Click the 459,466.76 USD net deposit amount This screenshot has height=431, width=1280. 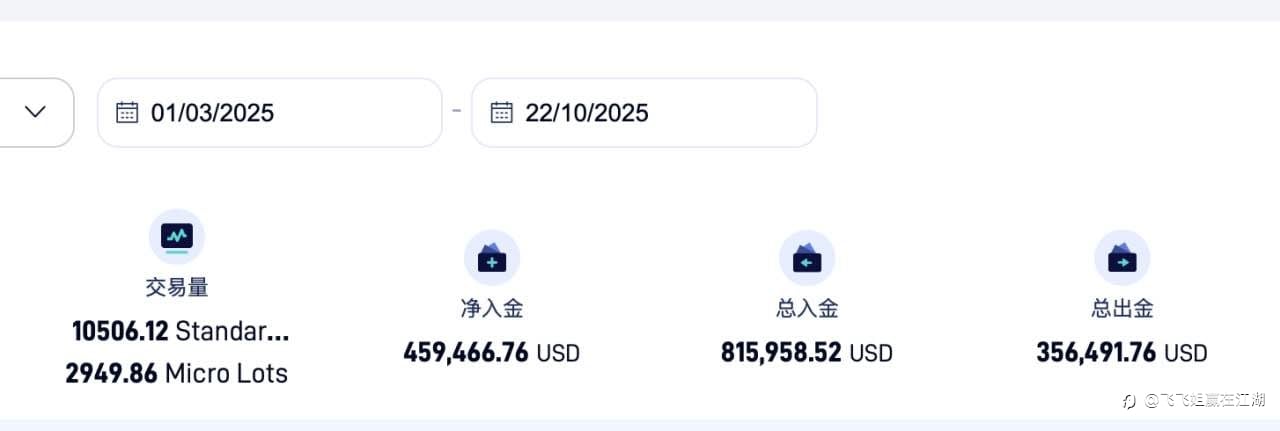click(491, 353)
